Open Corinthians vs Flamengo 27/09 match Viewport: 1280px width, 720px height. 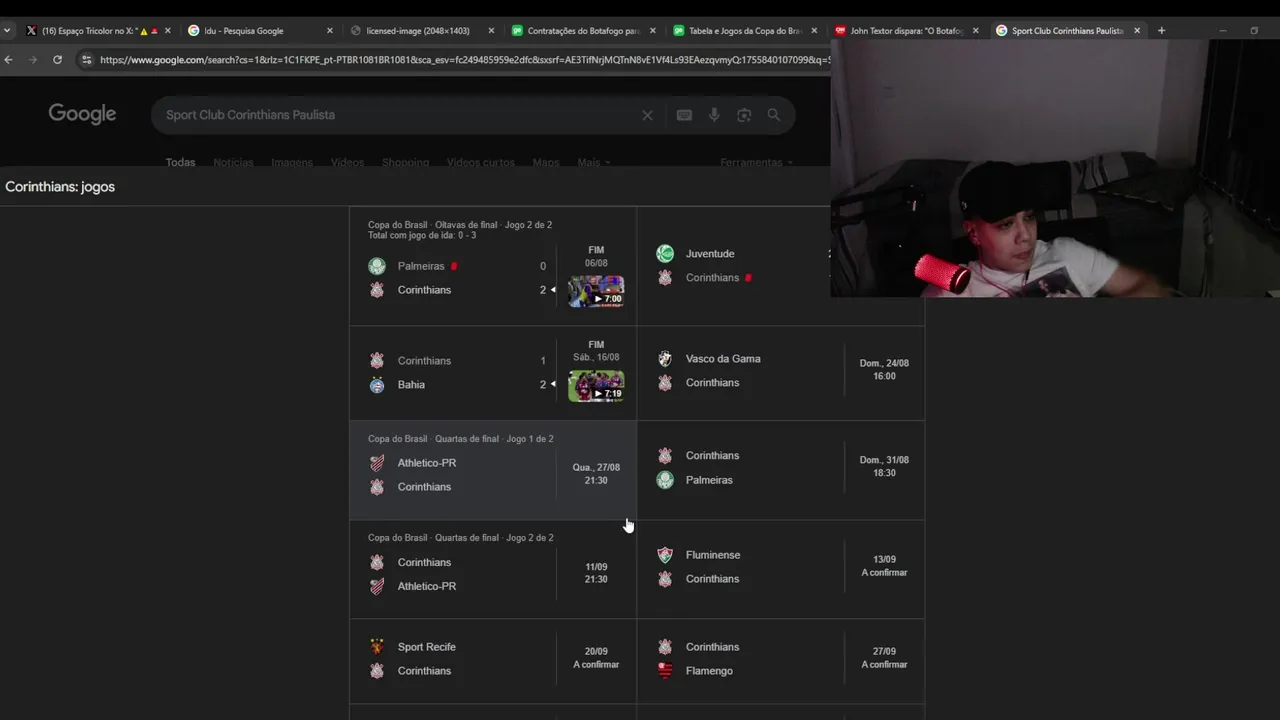click(781, 659)
